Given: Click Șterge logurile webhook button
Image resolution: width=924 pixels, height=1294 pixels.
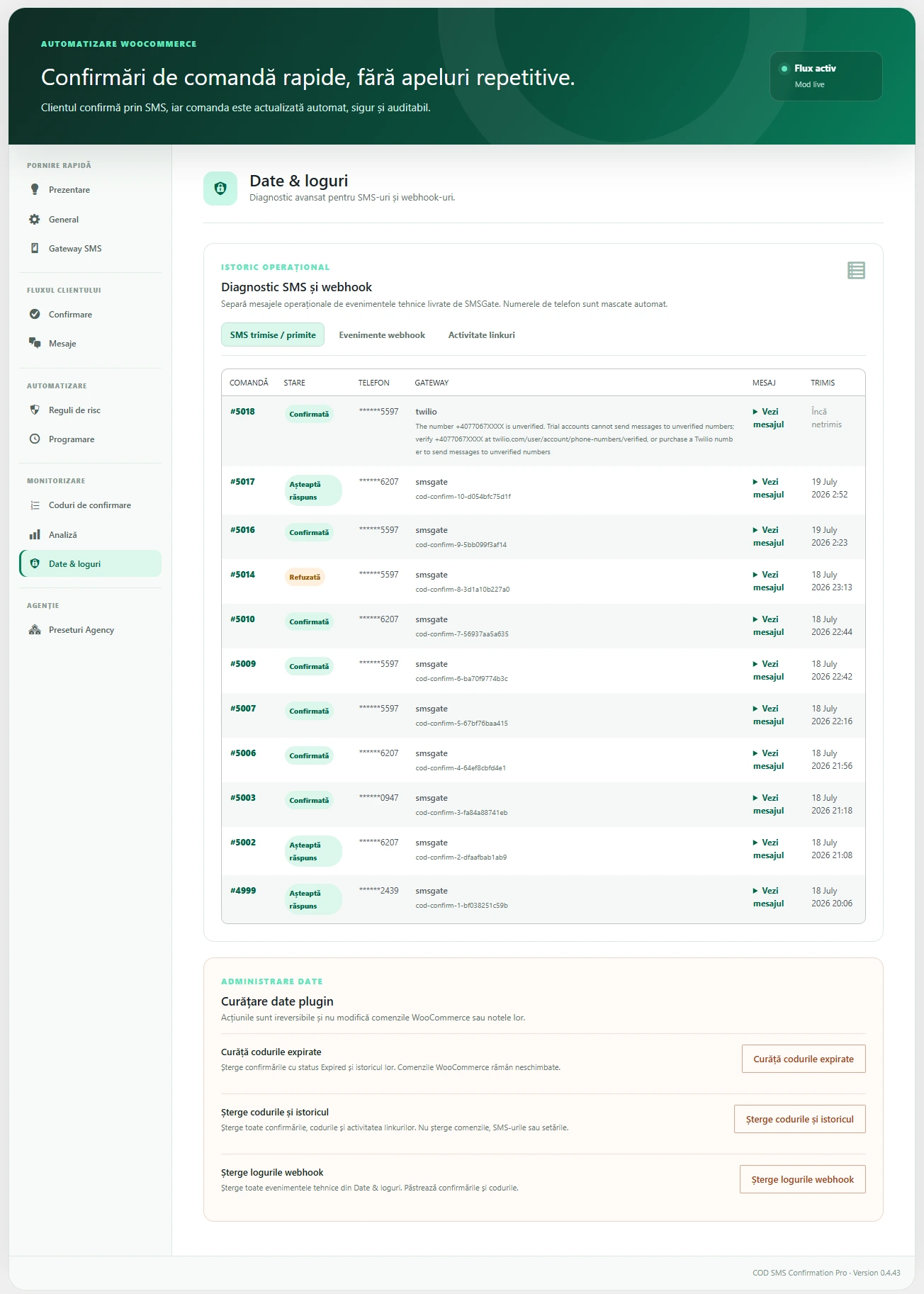Looking at the screenshot, I should coord(803,1179).
